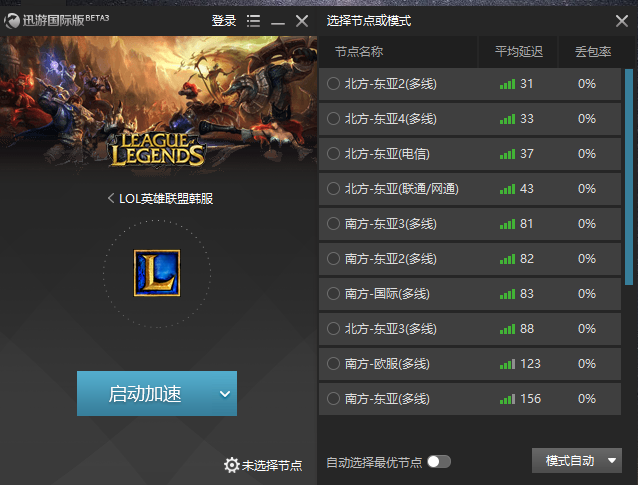Click signal bars icon for latency 83

(507, 294)
